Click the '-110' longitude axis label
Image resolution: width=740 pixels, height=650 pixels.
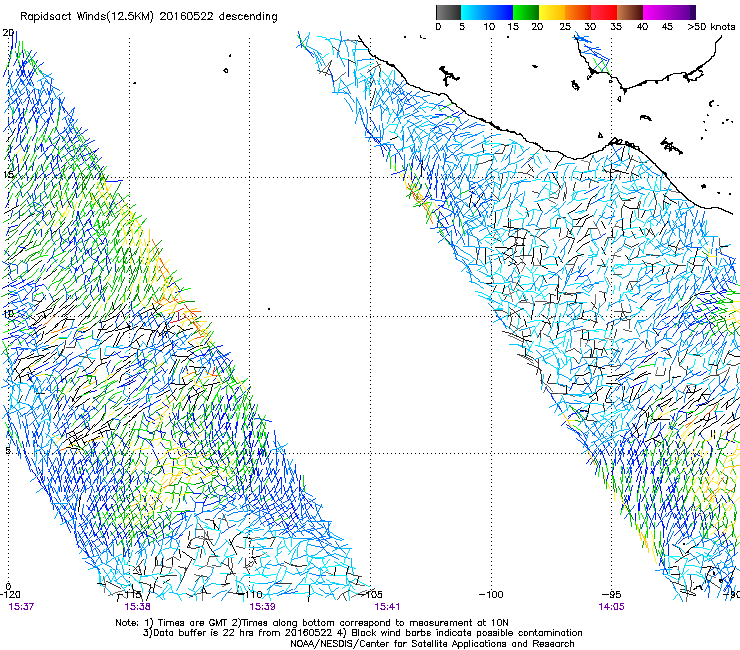252,594
